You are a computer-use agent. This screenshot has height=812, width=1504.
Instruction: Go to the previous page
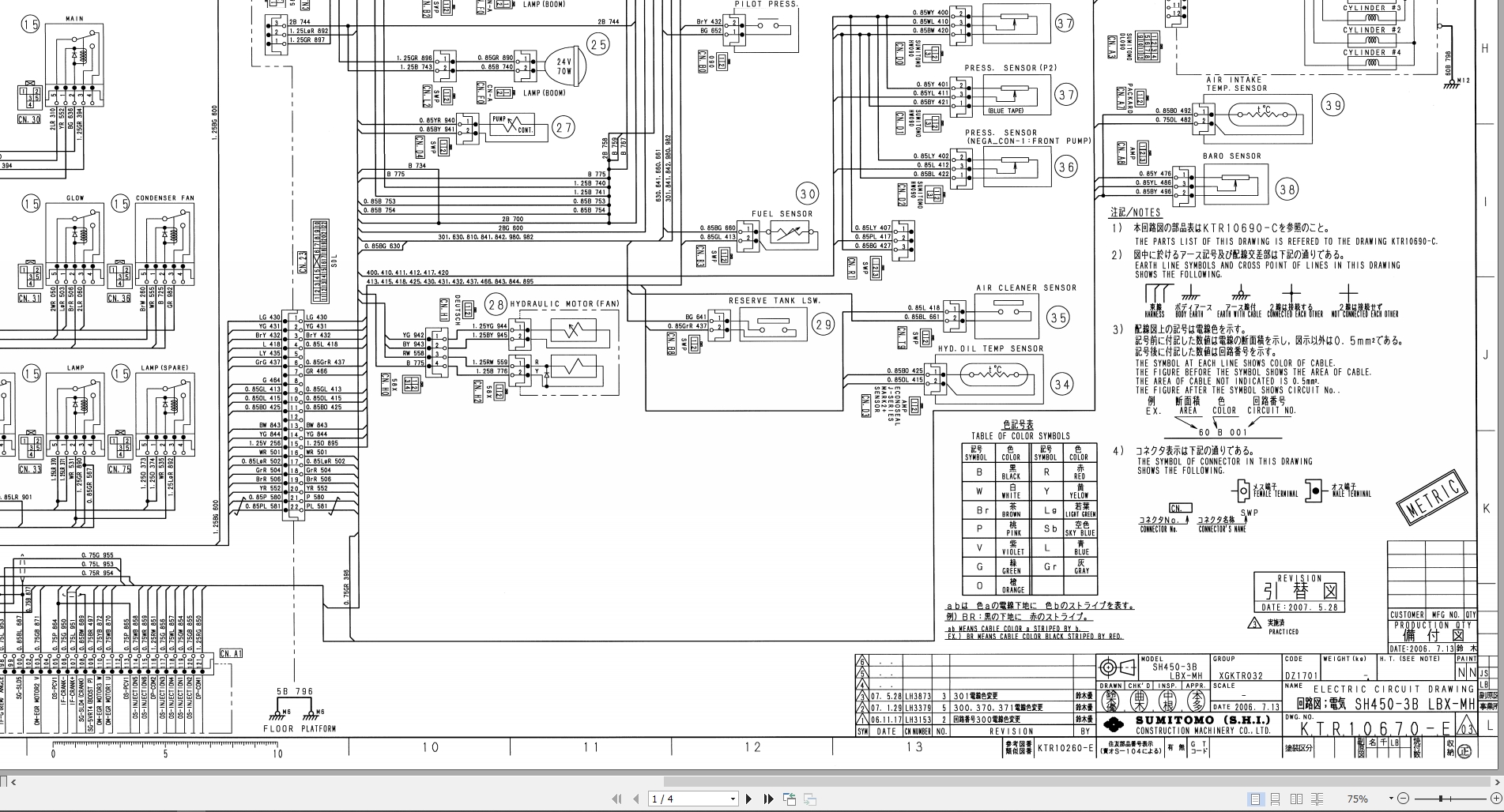(636, 799)
